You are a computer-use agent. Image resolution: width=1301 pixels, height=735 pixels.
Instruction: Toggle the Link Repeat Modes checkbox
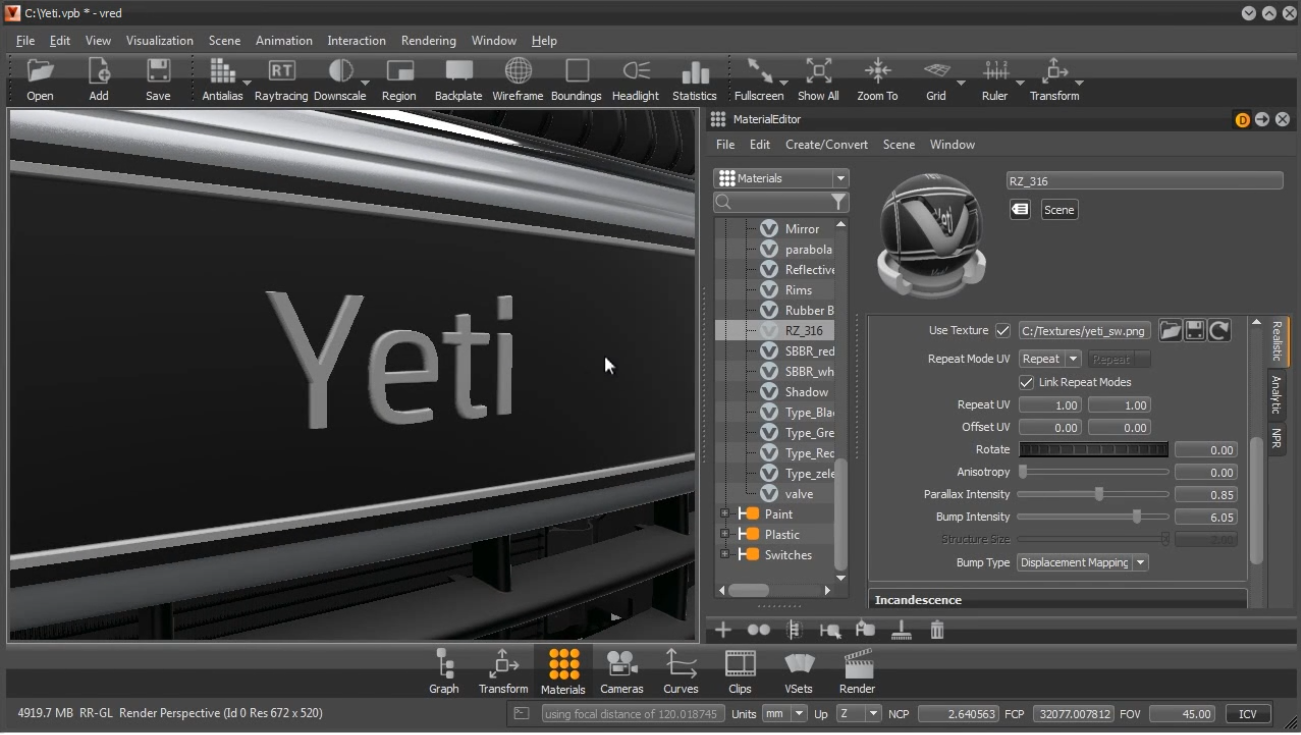[1026, 382]
